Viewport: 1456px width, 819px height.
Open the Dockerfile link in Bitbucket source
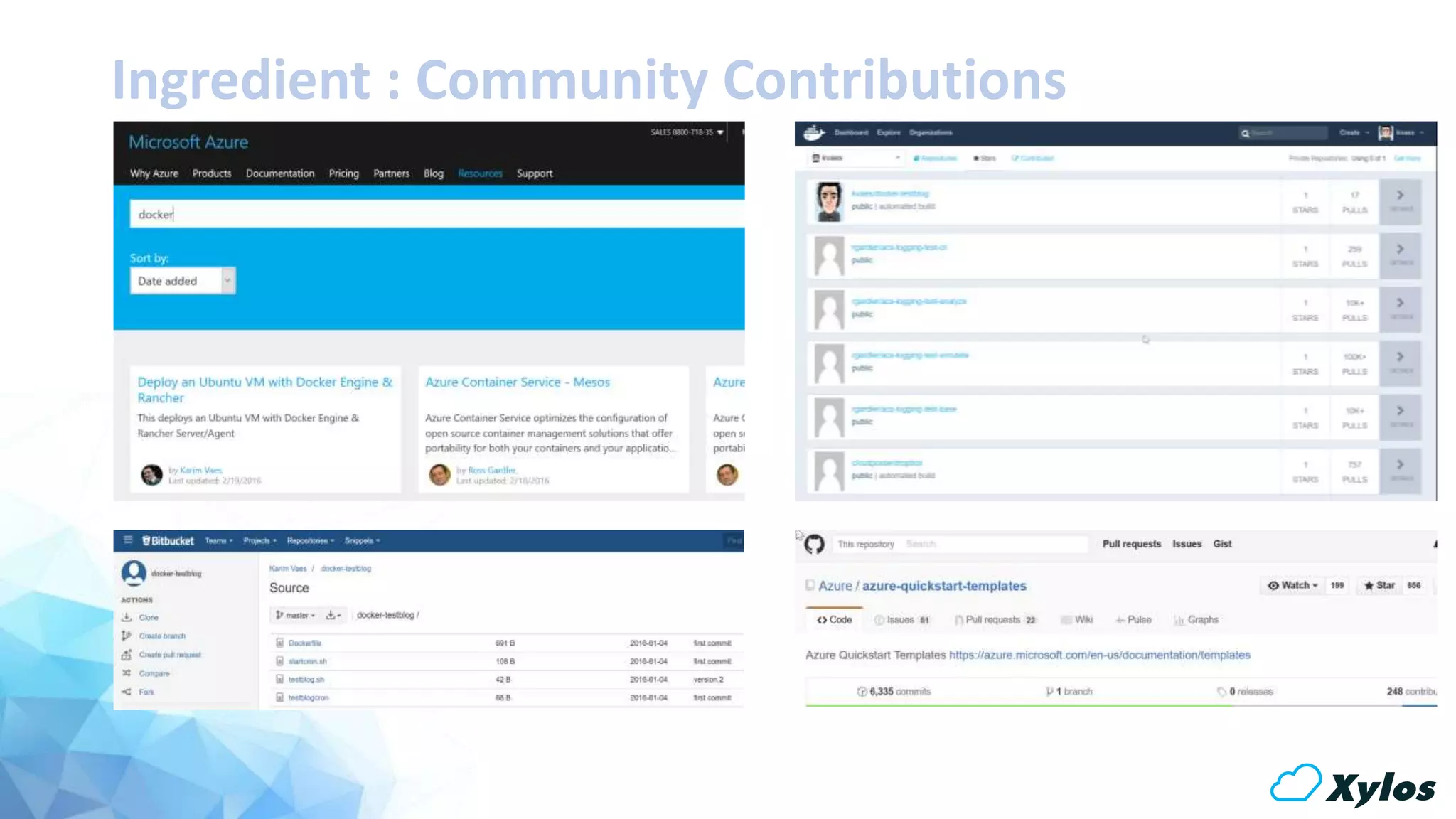click(305, 643)
